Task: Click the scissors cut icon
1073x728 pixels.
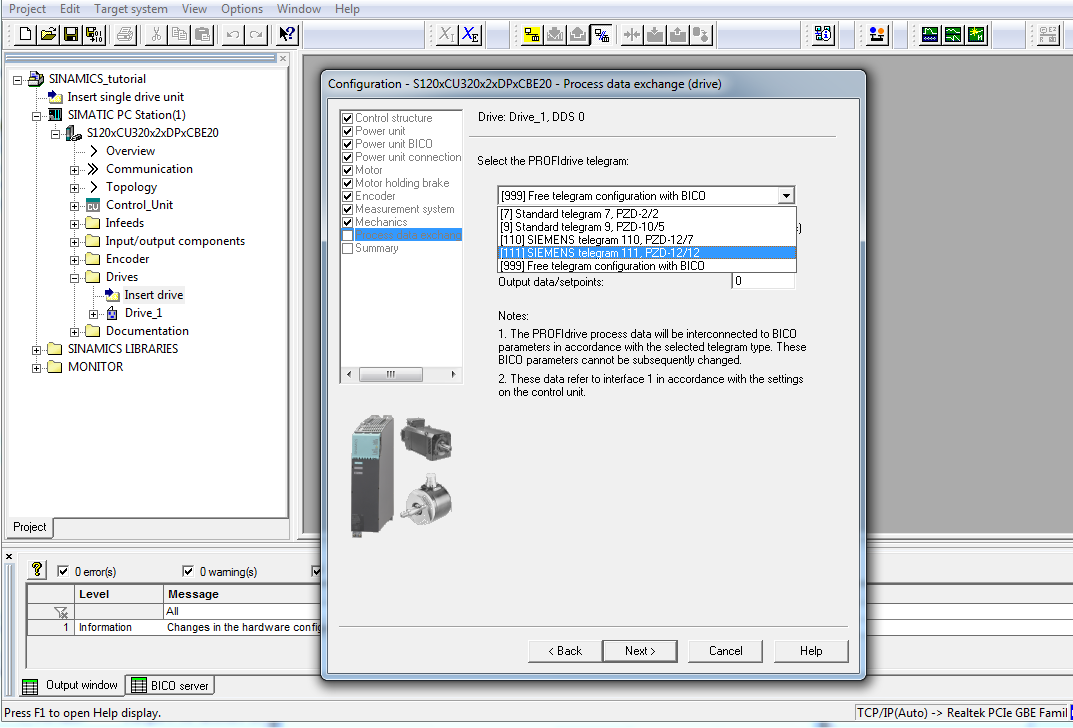Action: [157, 34]
